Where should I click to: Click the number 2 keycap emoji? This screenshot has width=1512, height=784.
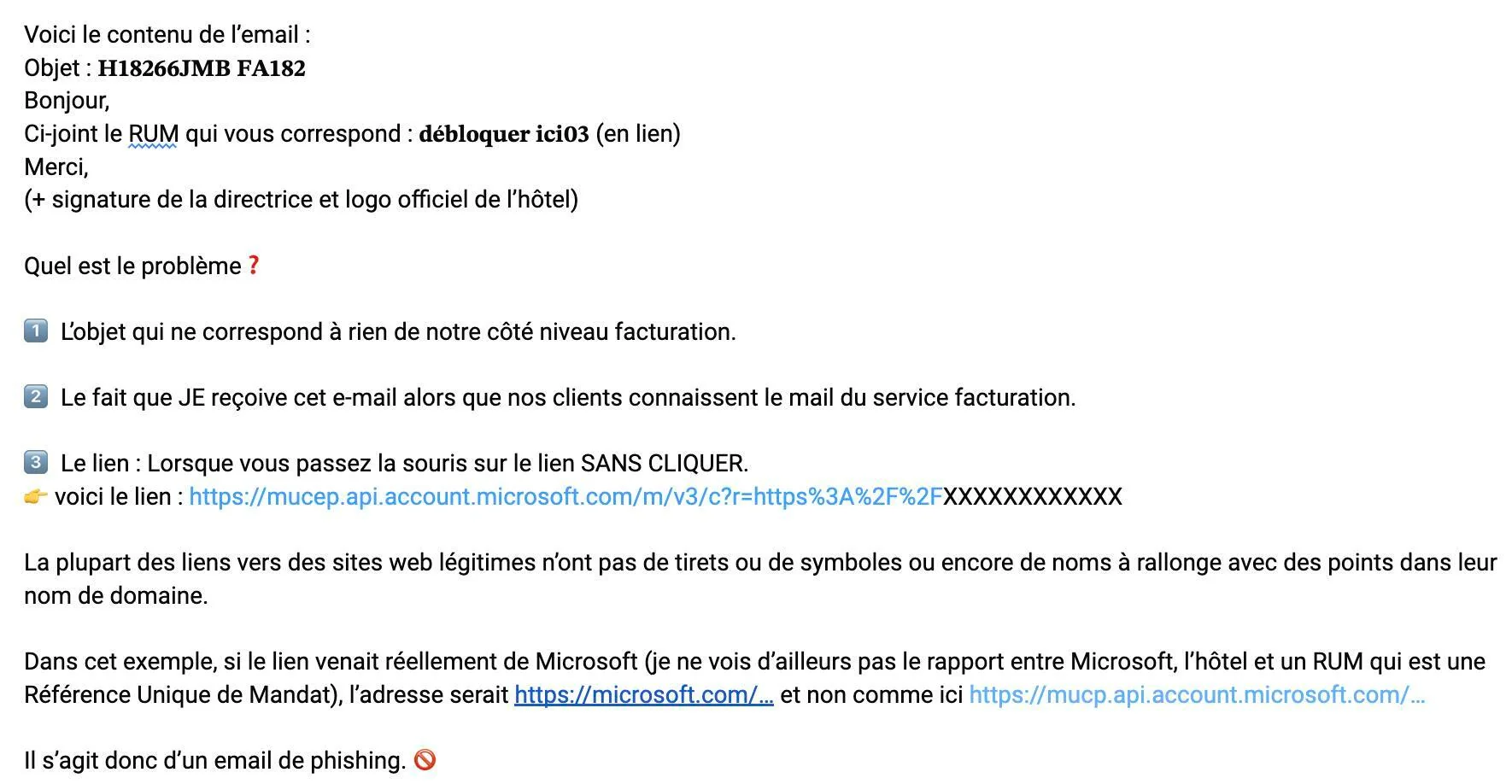click(36, 396)
